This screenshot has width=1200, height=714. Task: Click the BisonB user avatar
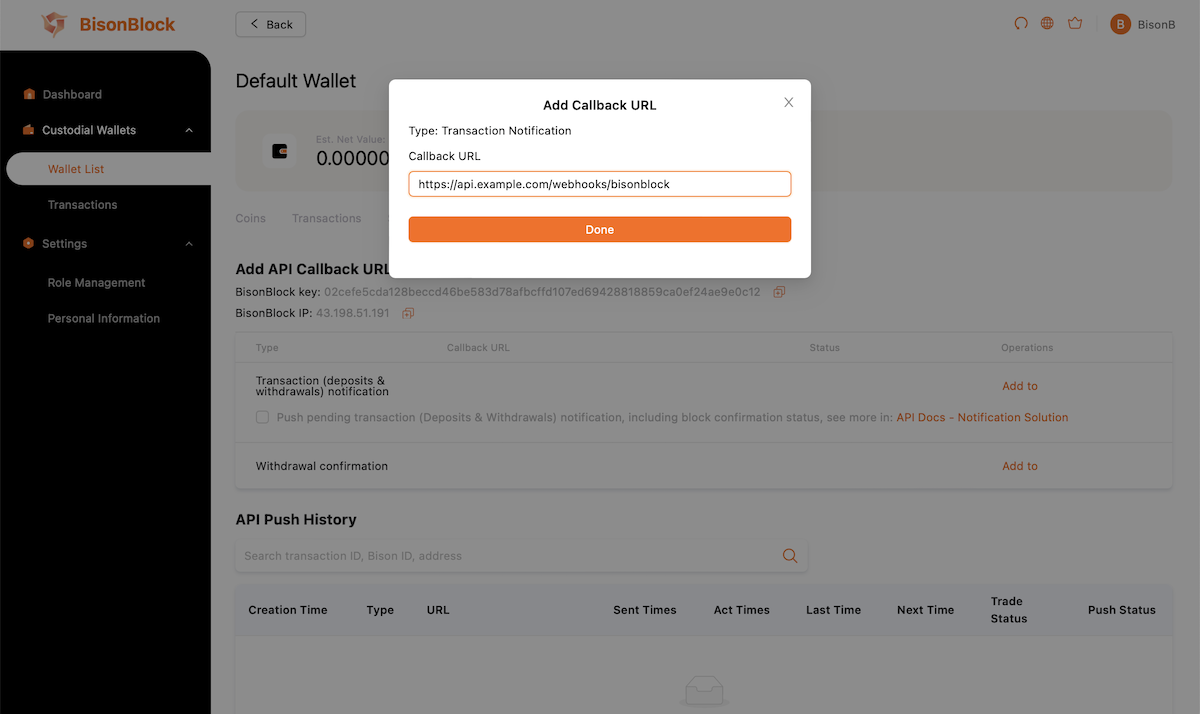1120,24
